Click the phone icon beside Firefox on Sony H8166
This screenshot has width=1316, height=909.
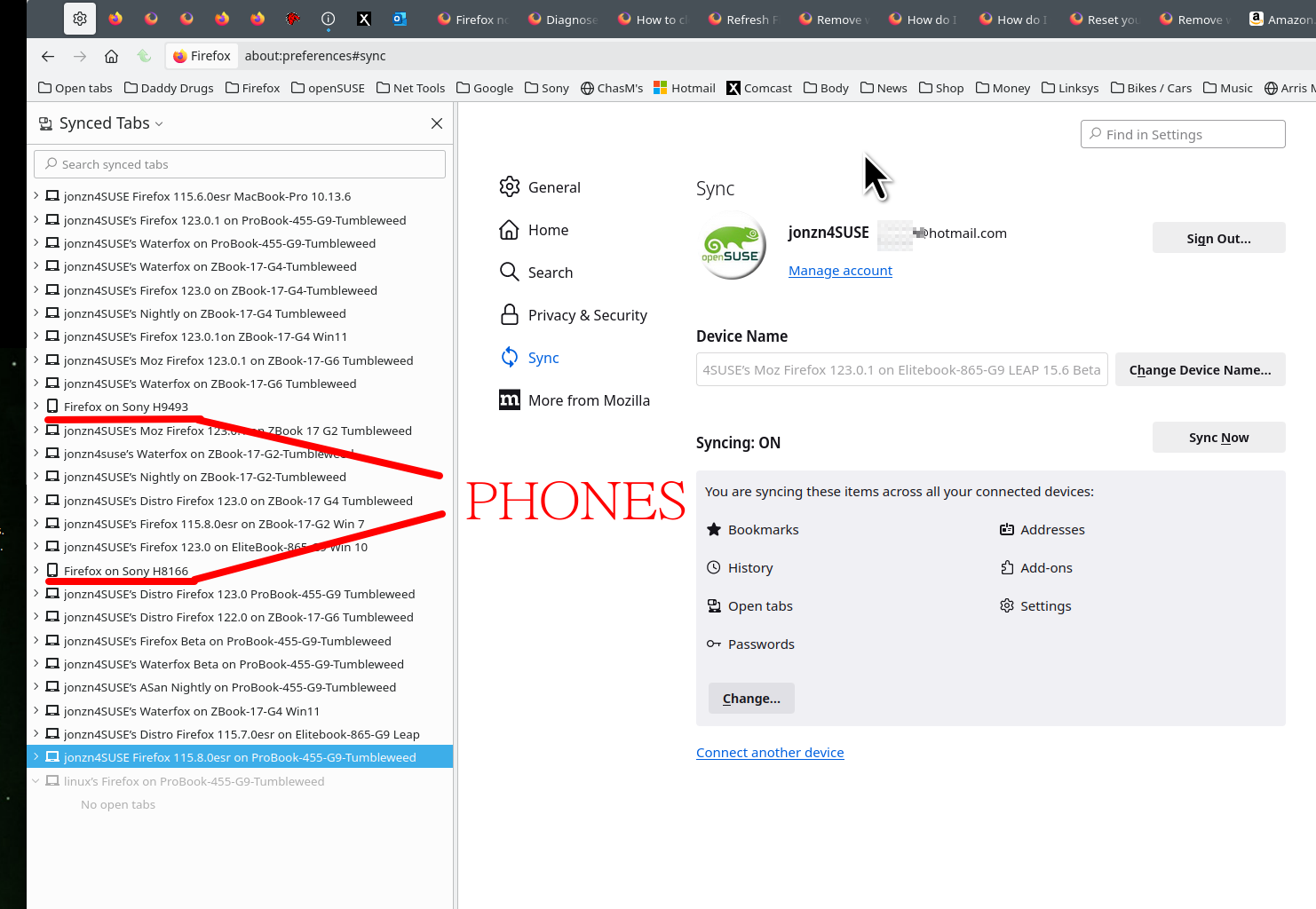click(x=52, y=571)
